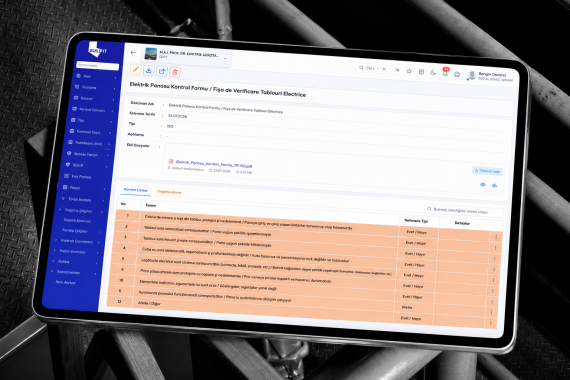Open the three-dot menu for checklist row 2
570x380 pixels.
coord(495,248)
